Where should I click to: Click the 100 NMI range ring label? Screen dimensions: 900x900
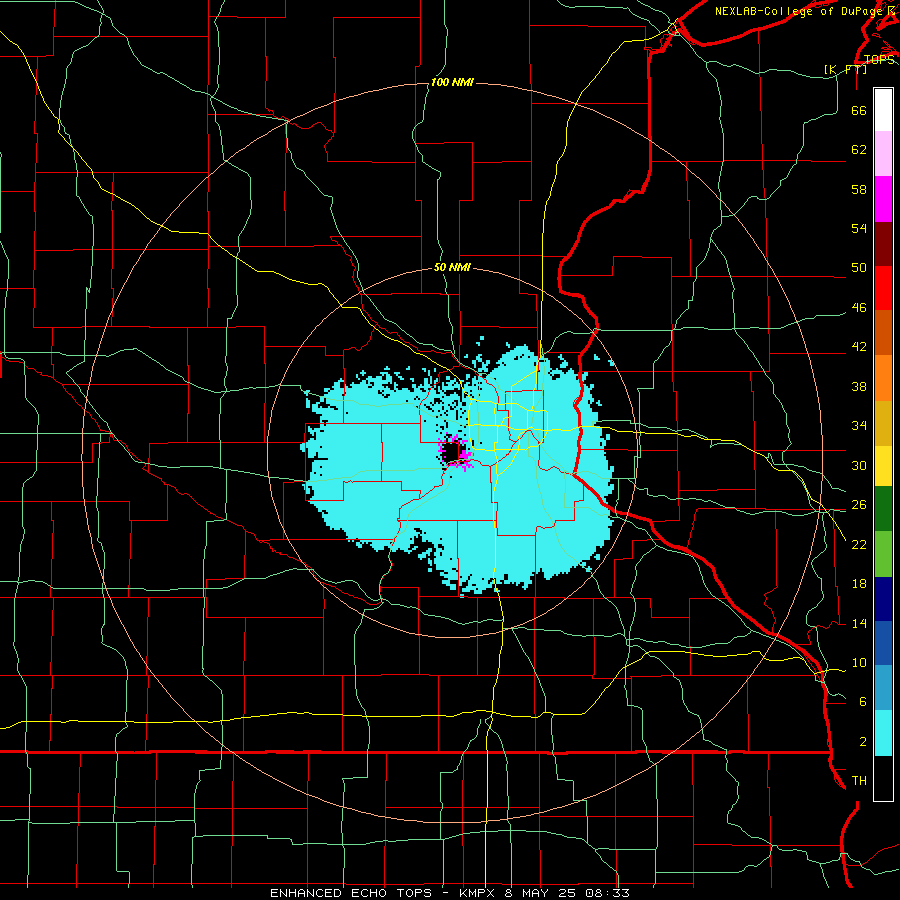(x=452, y=82)
